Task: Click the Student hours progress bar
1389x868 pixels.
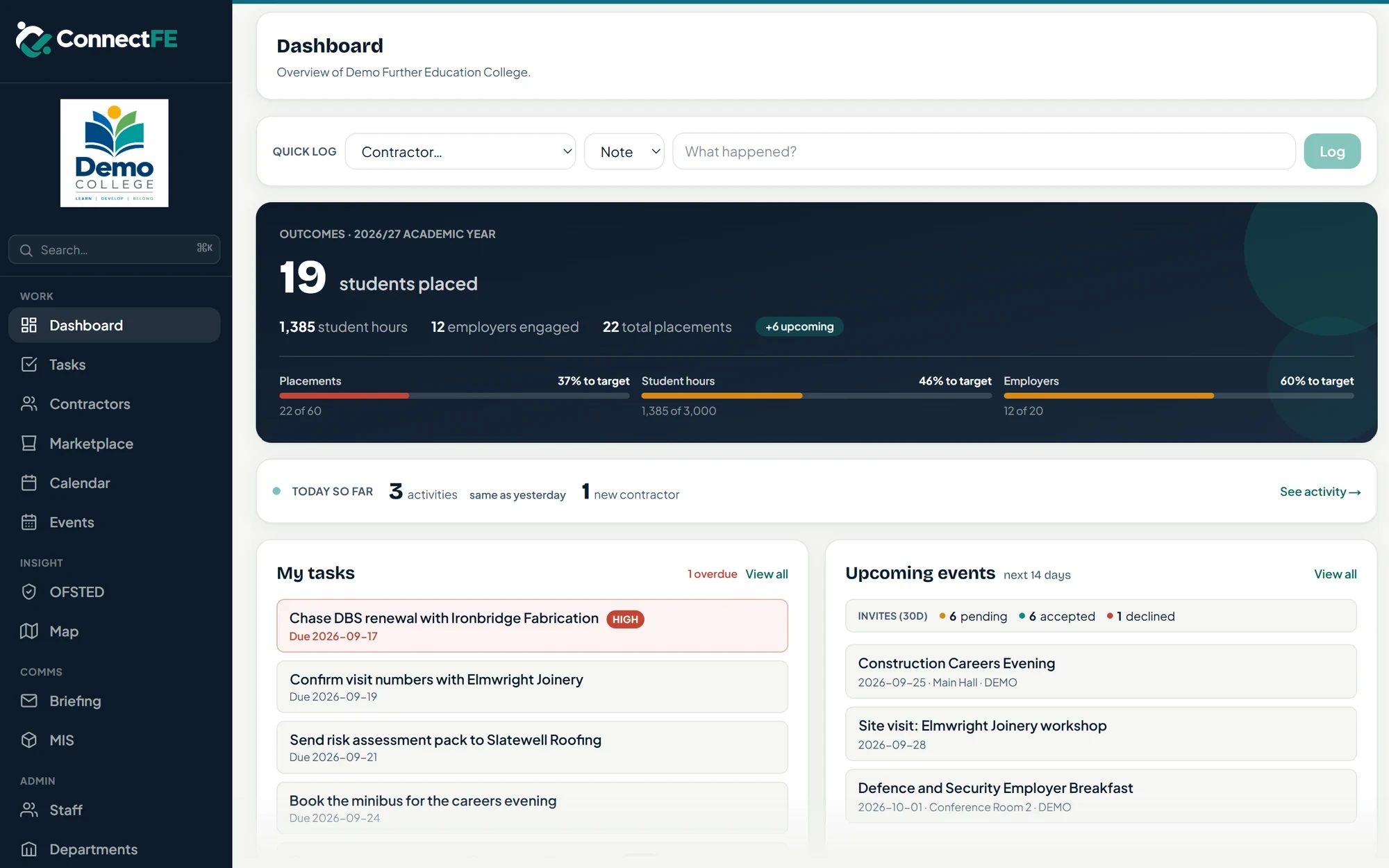Action: click(817, 396)
